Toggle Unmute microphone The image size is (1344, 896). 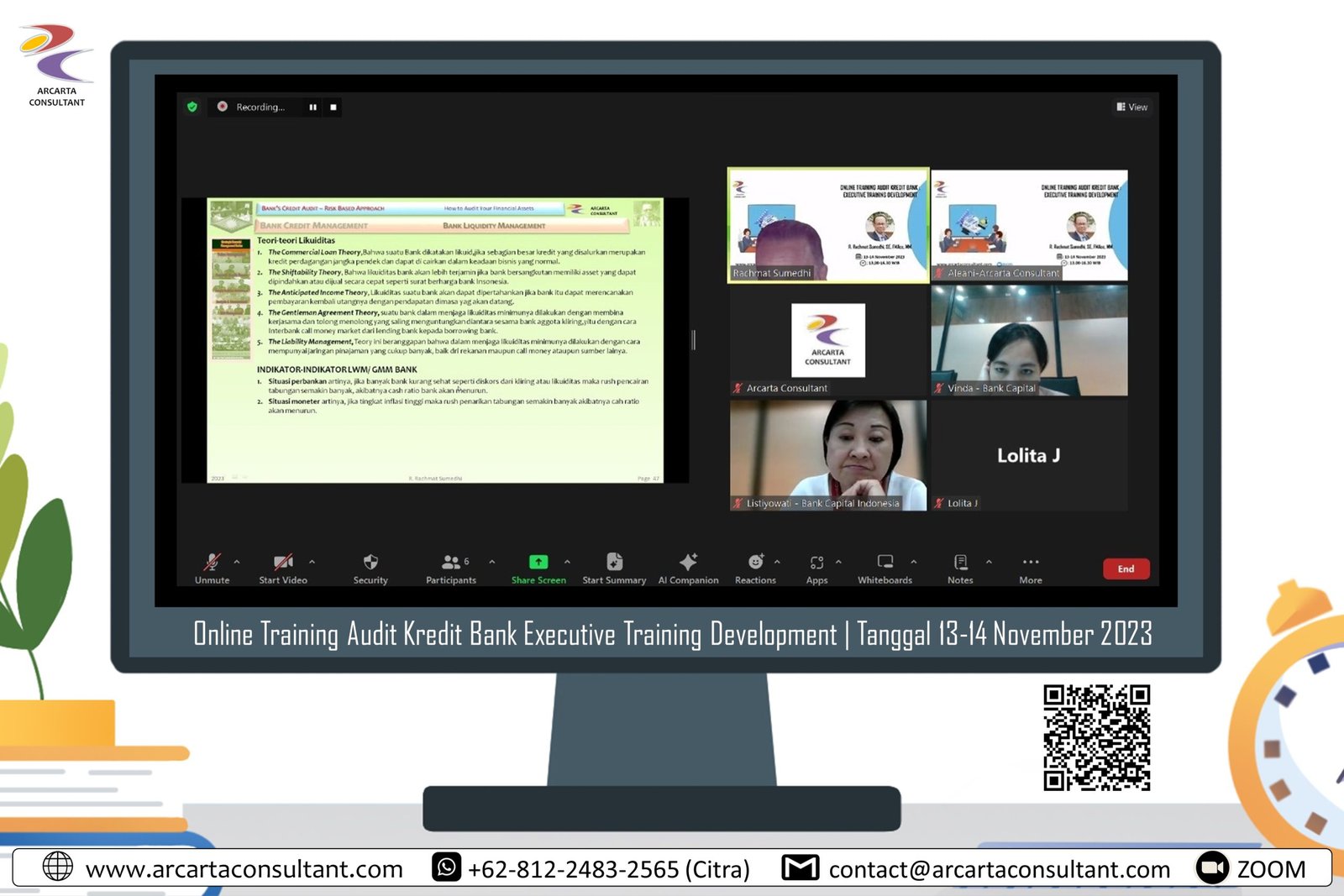click(212, 562)
